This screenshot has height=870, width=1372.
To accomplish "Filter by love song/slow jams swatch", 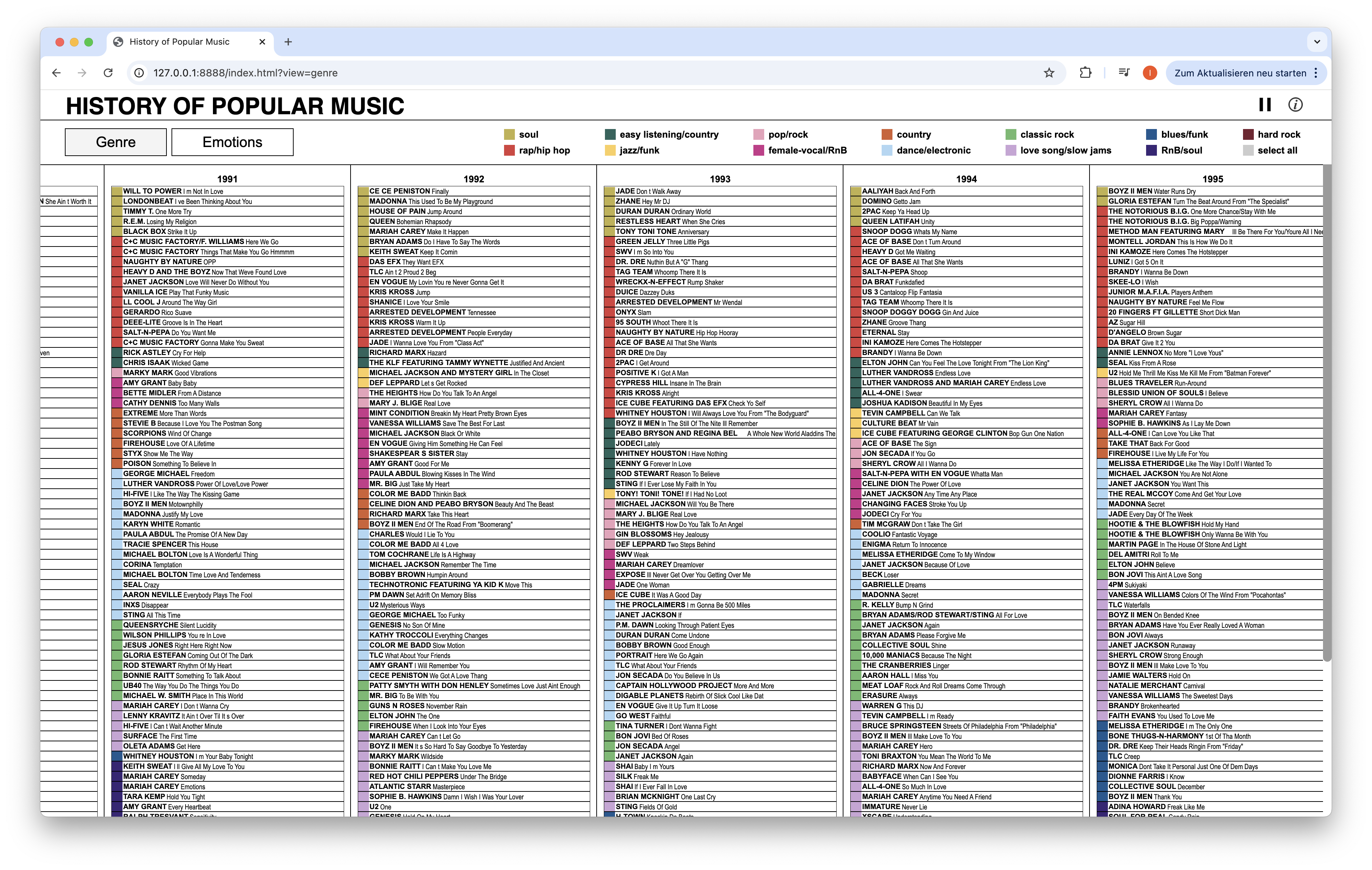I will tap(1011, 151).
